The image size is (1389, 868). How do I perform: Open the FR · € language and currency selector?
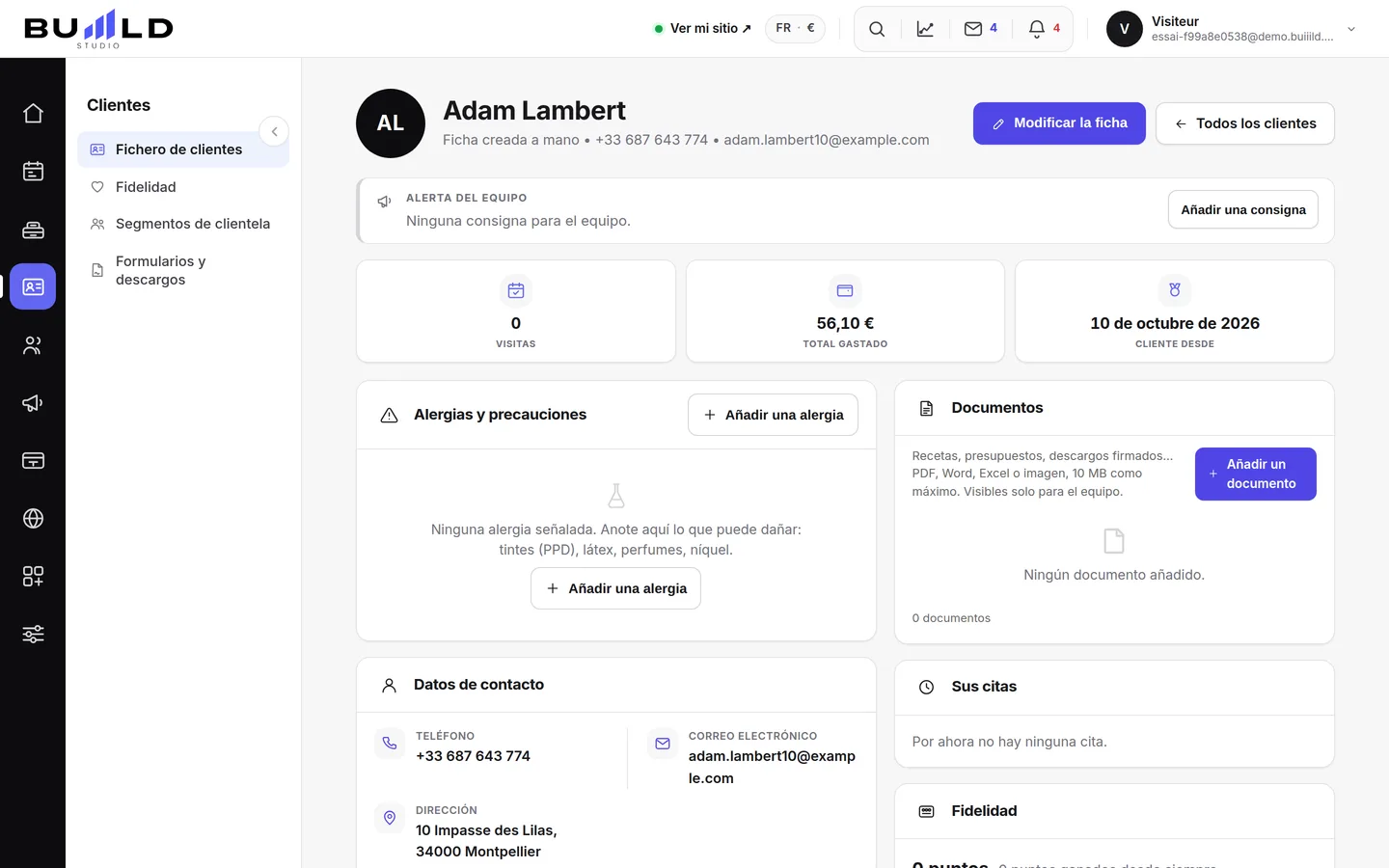click(795, 28)
